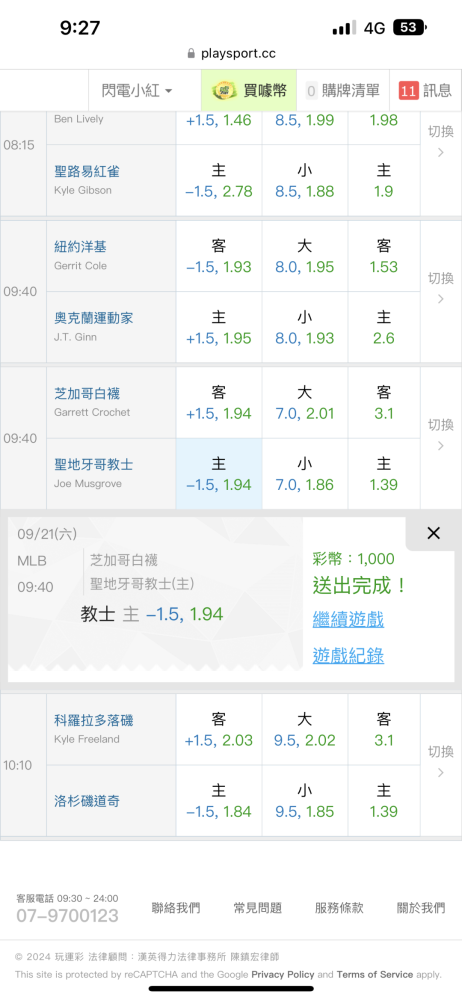Click 切換 arrow for White Sox vs Padres

[x=440, y=435]
